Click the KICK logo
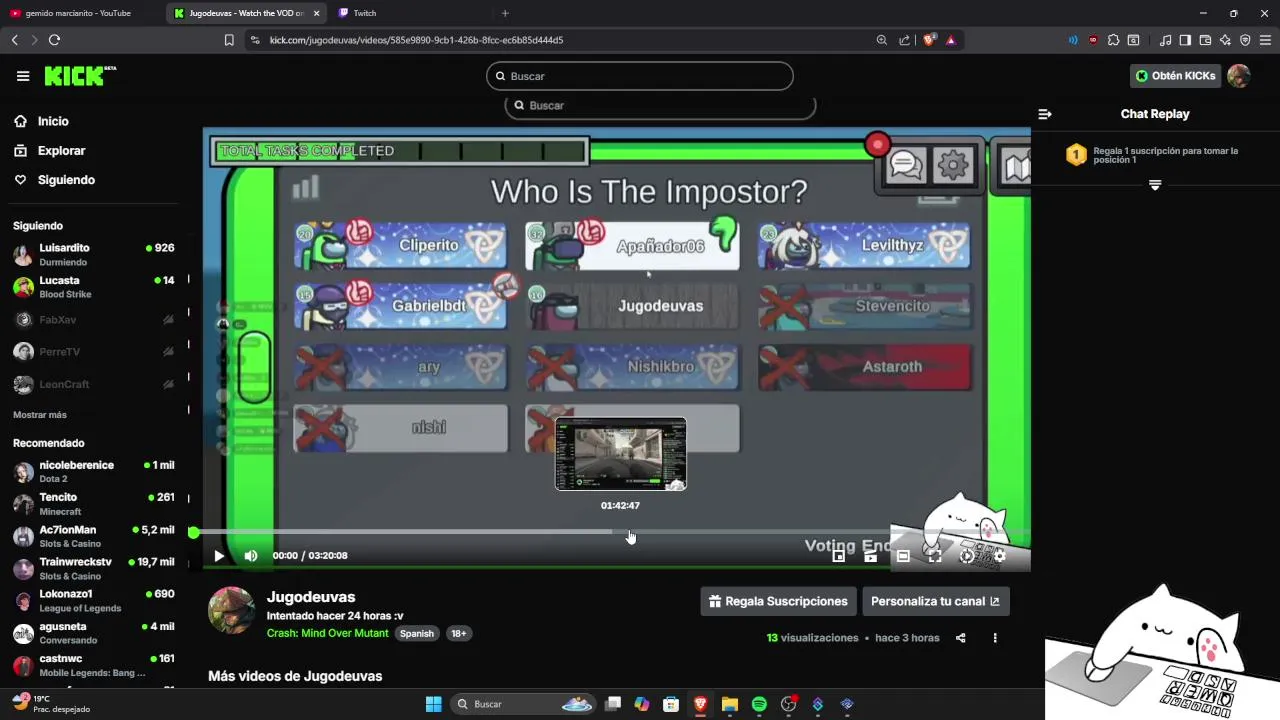Screen dimensions: 1280x720 pyautogui.click(x=80, y=76)
